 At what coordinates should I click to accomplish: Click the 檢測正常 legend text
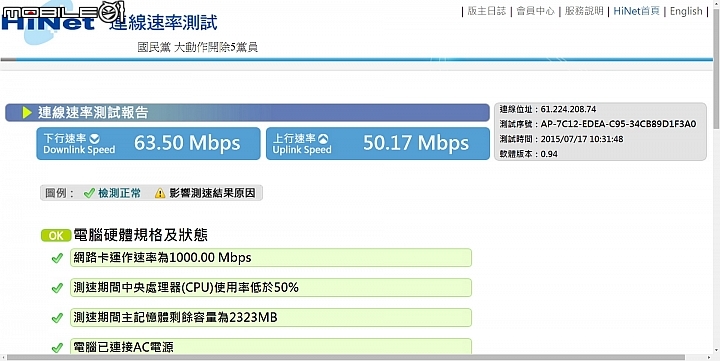[x=119, y=193]
